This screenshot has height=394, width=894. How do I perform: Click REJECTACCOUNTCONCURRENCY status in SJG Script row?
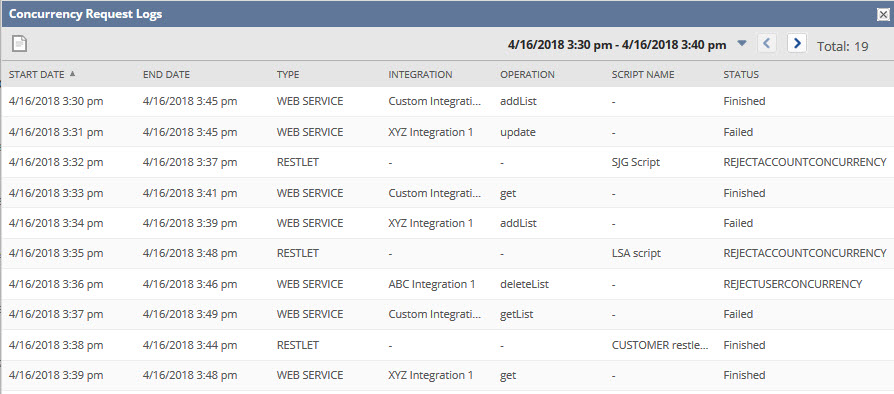(805, 163)
